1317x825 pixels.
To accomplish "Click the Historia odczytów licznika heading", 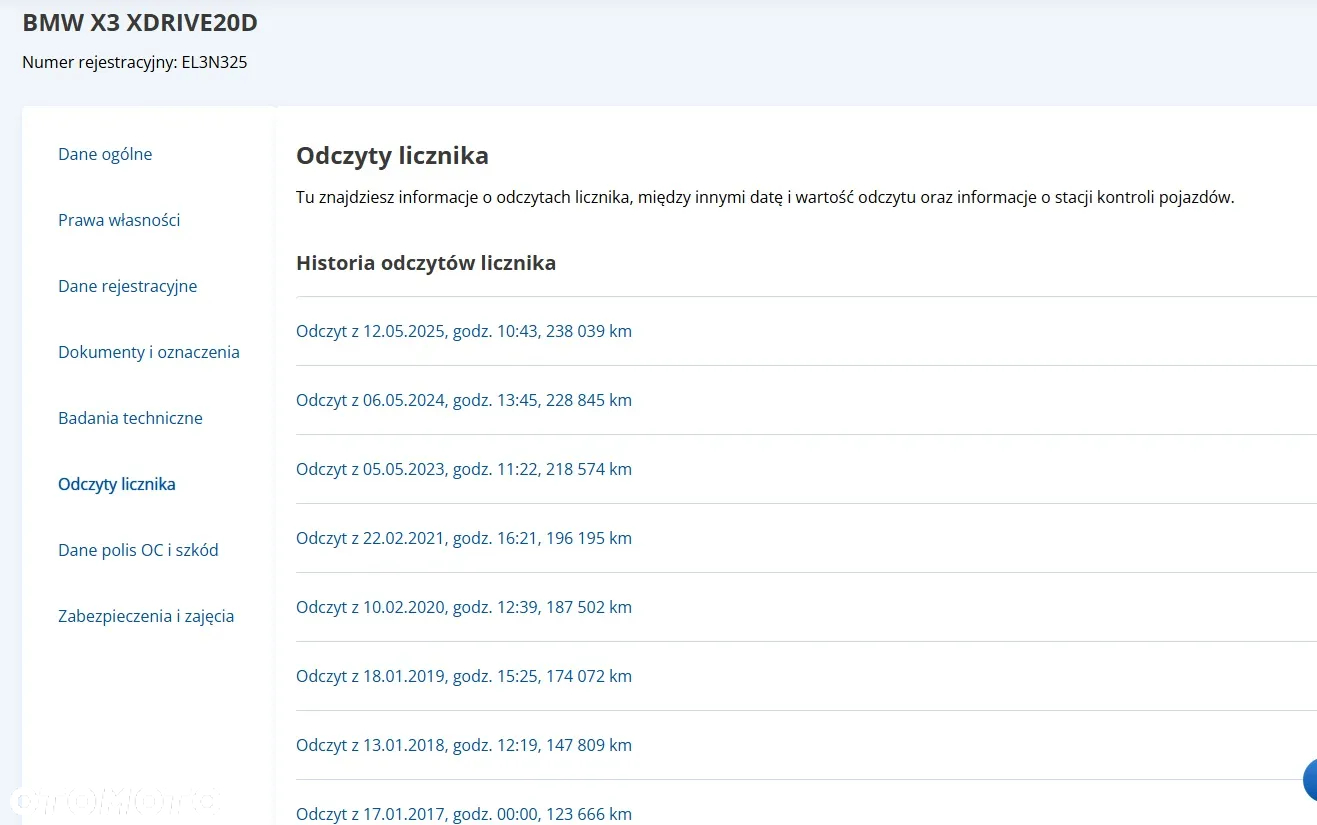I will pos(426,263).
